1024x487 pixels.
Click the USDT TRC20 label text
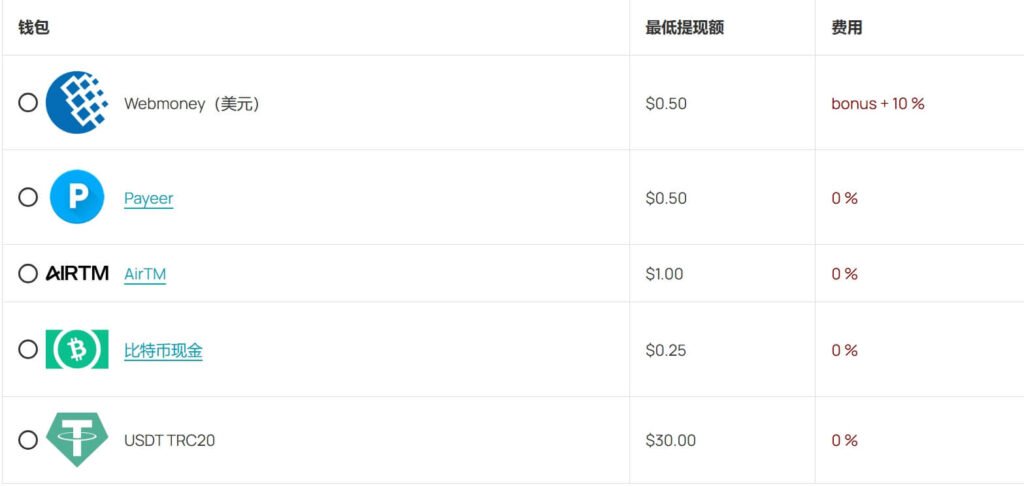[x=169, y=440]
